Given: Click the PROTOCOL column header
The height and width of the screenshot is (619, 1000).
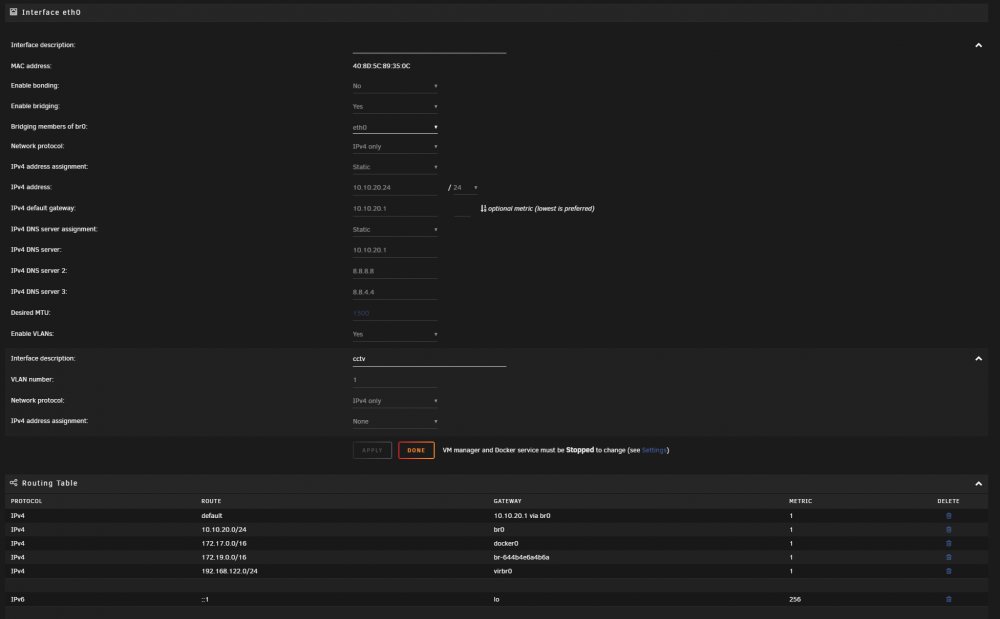Looking at the screenshot, I should pos(26,501).
